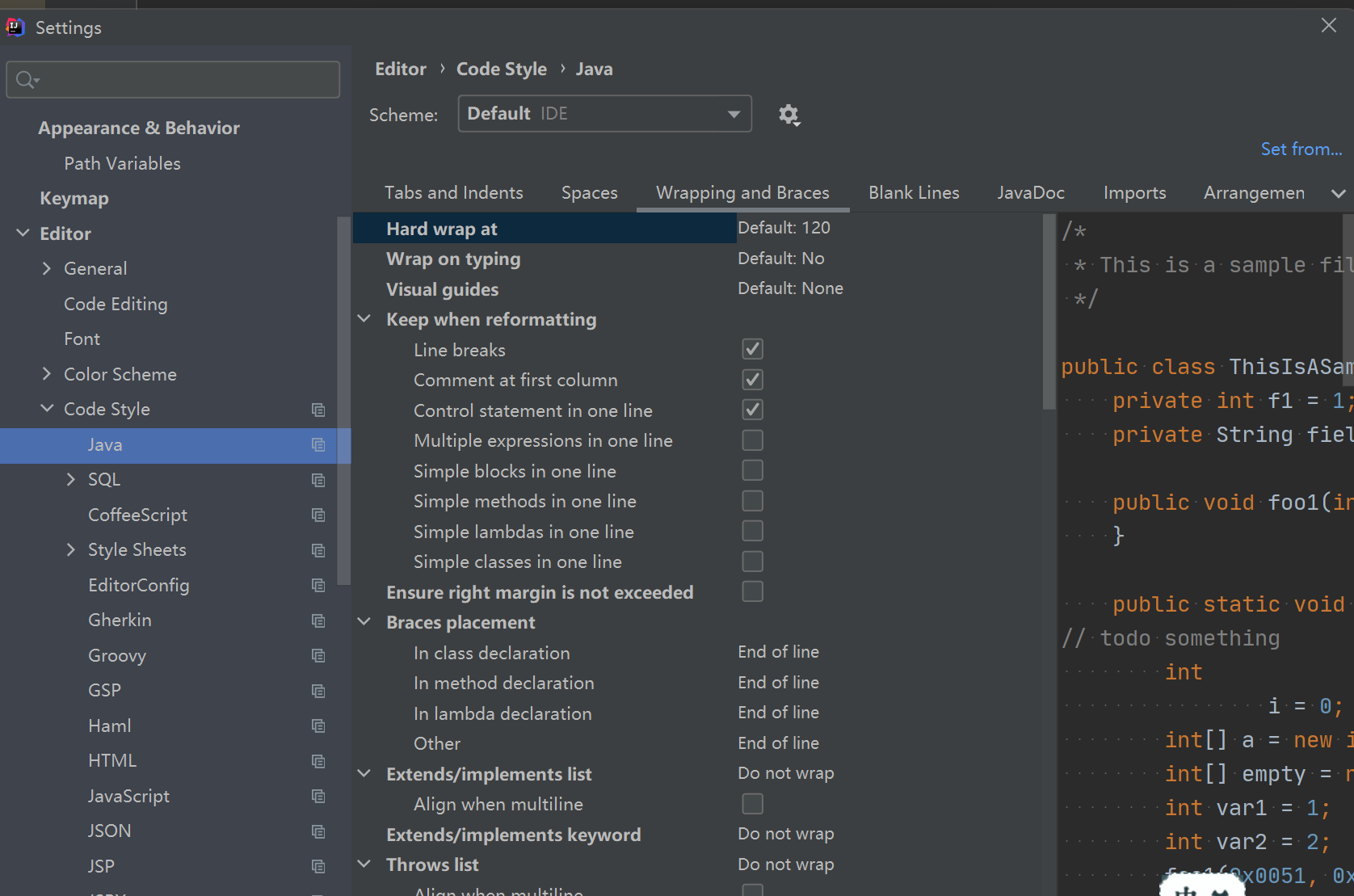
Task: Click the scheme icon beside Groovy
Action: click(318, 656)
